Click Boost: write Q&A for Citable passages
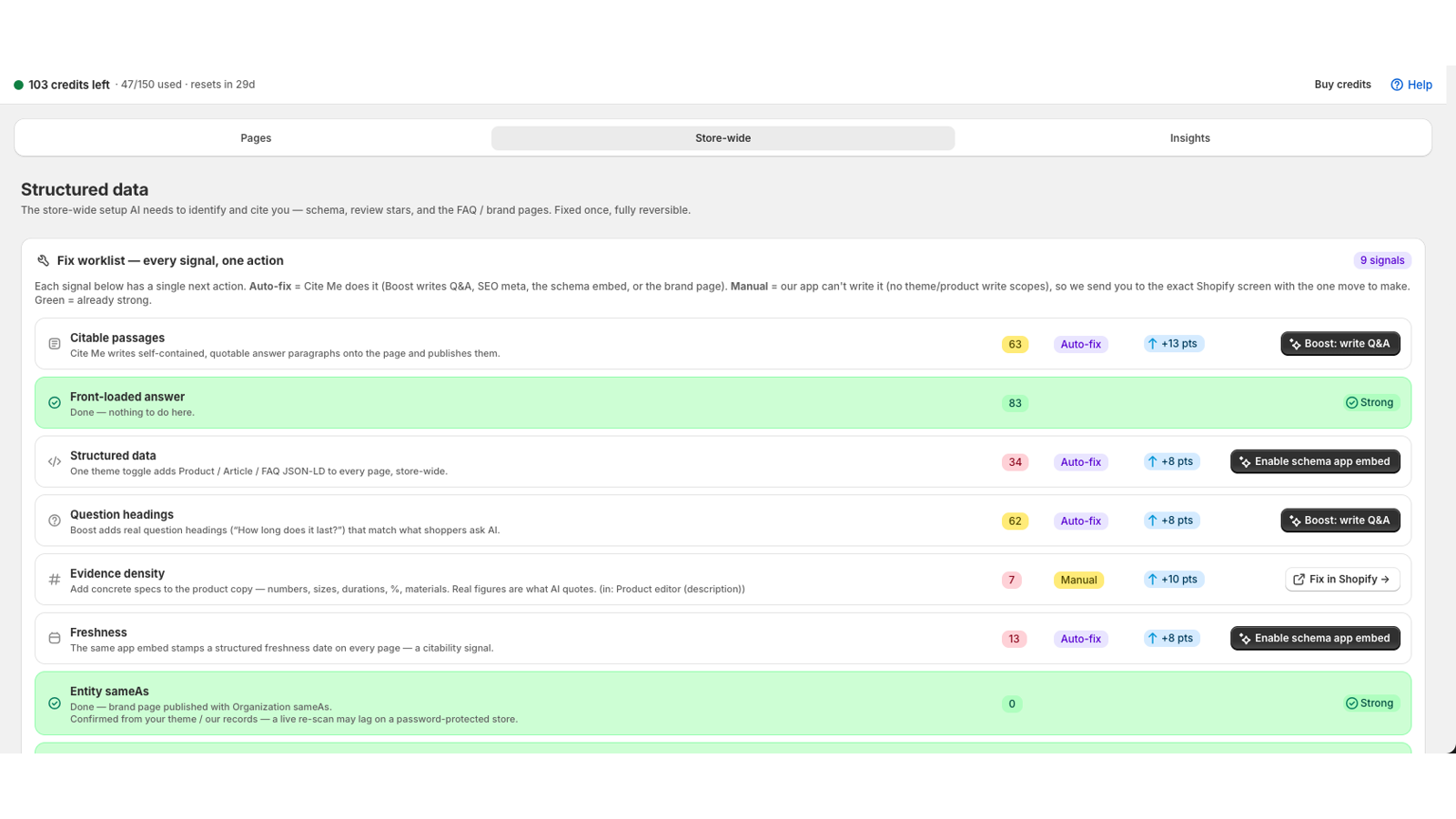 click(x=1340, y=344)
